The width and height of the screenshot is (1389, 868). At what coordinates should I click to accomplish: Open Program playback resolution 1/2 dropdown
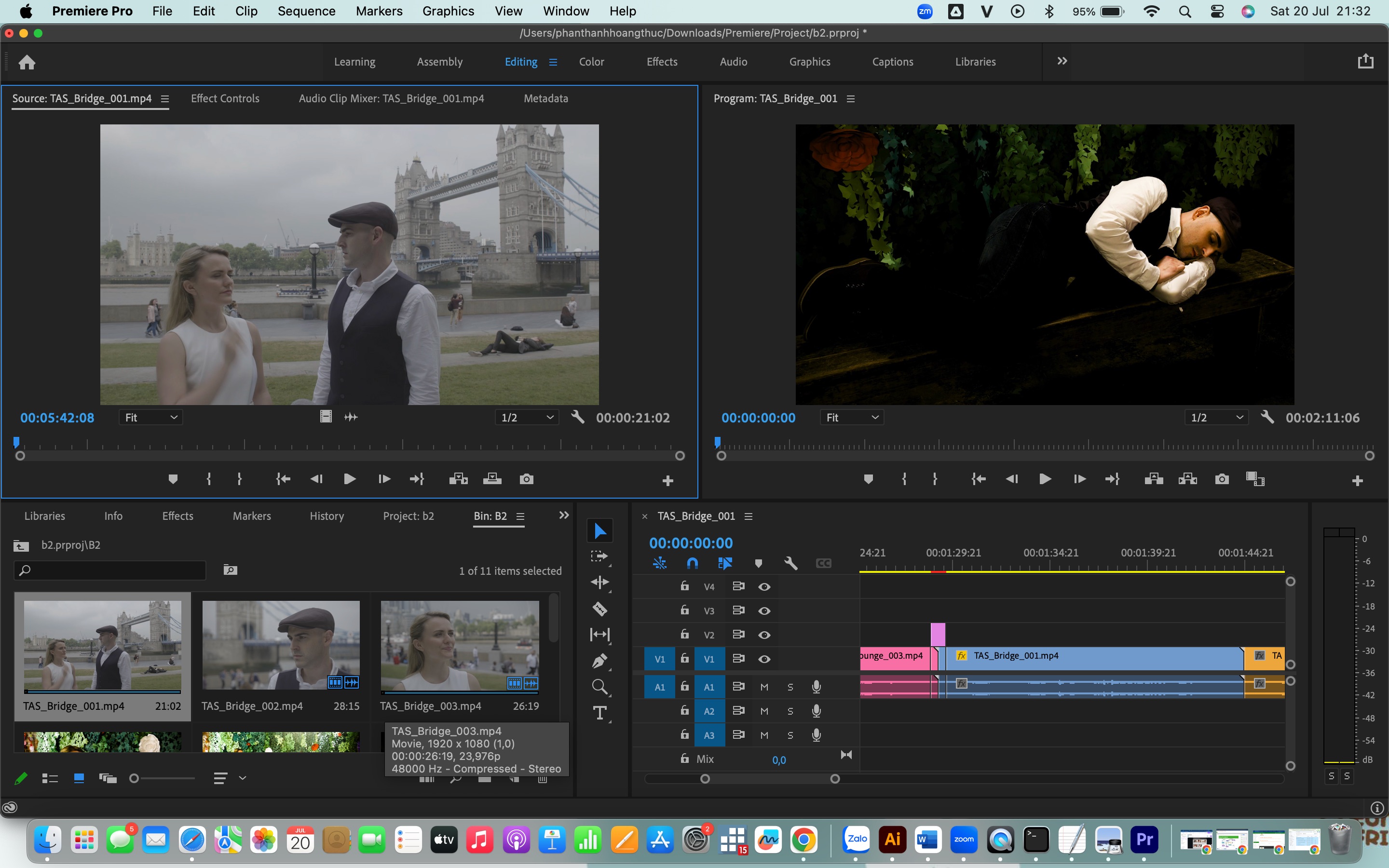point(1216,417)
